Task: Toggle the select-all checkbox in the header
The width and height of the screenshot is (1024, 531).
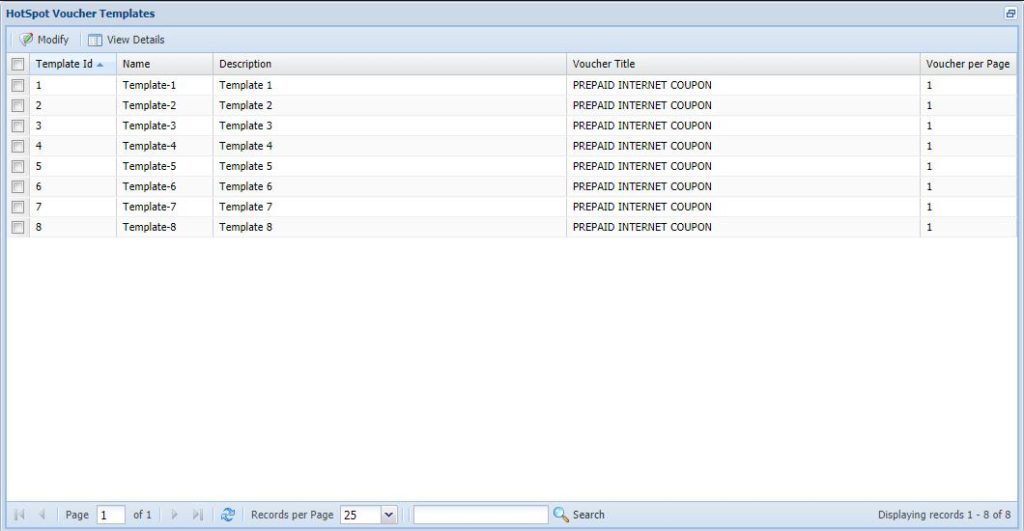Action: tap(18, 64)
